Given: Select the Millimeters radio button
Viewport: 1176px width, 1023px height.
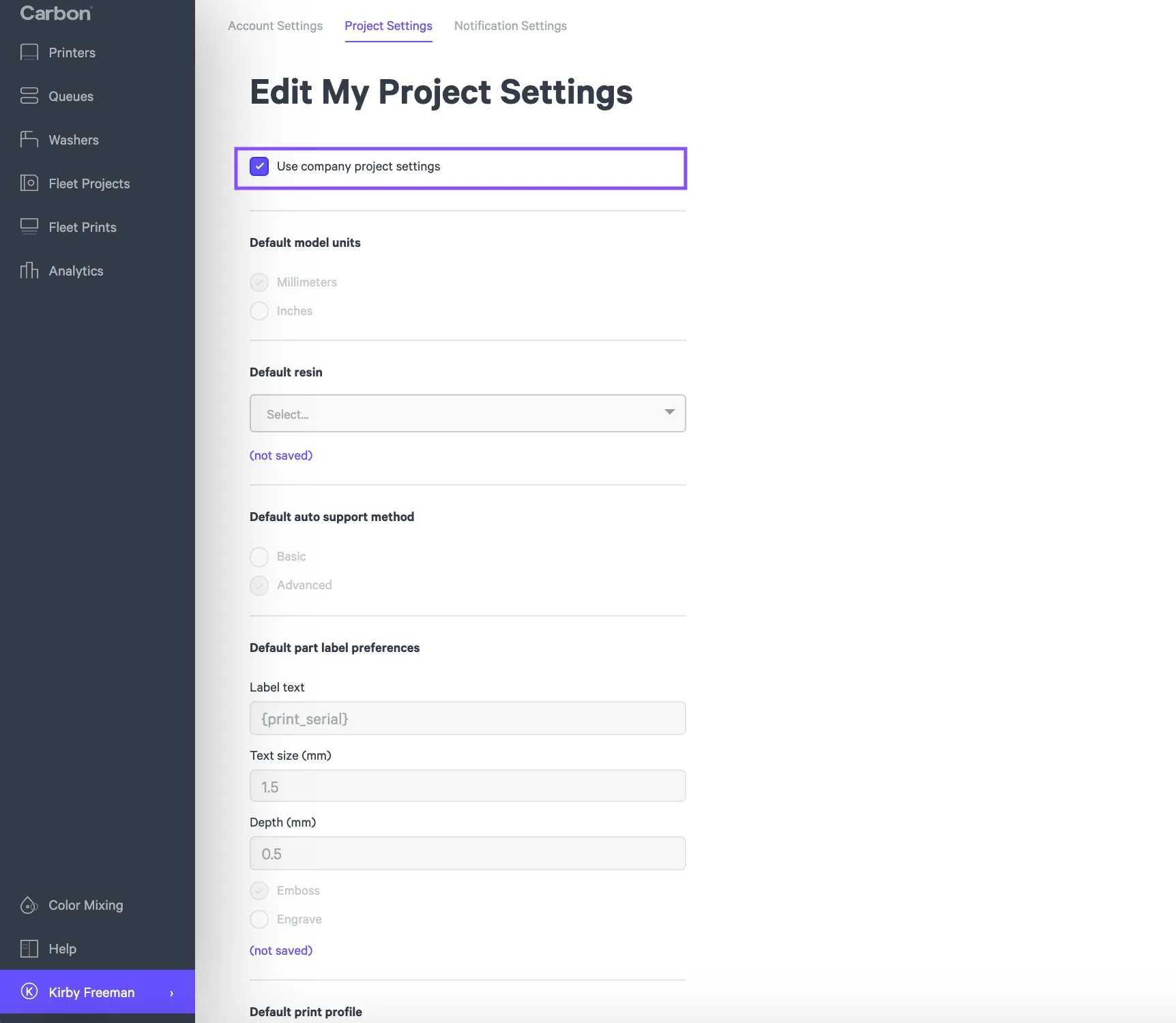Looking at the screenshot, I should 259,282.
